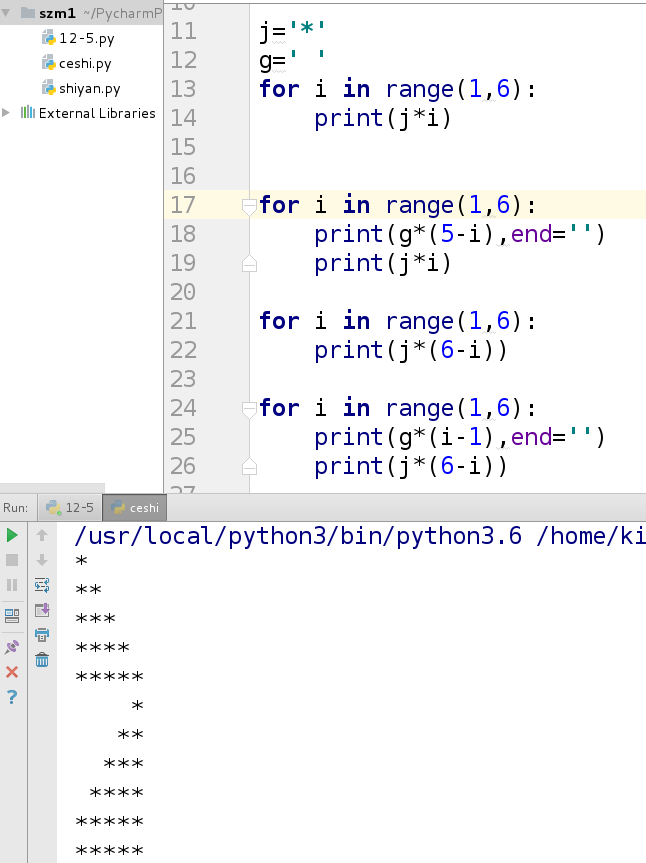Click line number 21 in gutter

[183, 321]
